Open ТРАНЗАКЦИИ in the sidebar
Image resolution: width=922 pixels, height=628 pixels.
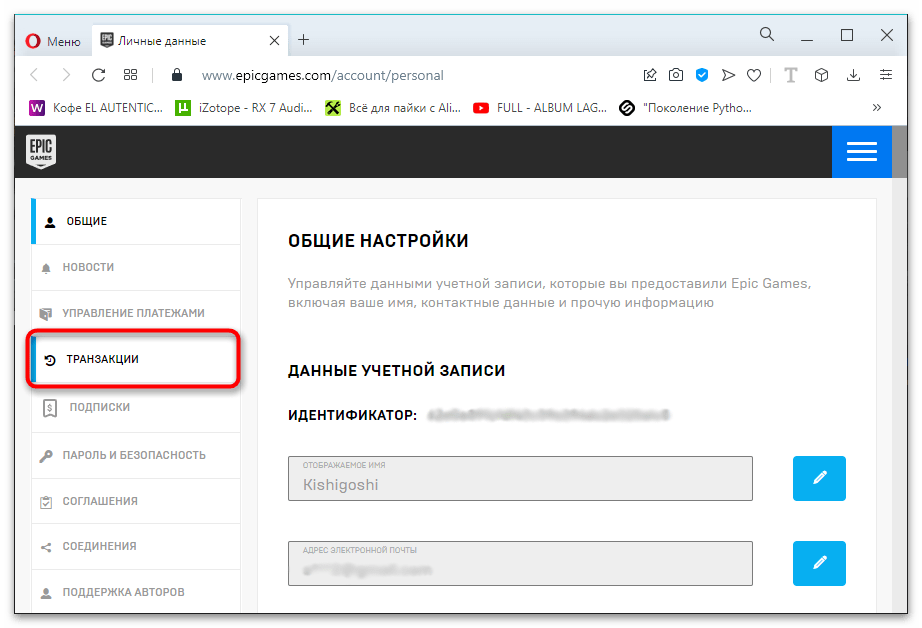tap(136, 359)
